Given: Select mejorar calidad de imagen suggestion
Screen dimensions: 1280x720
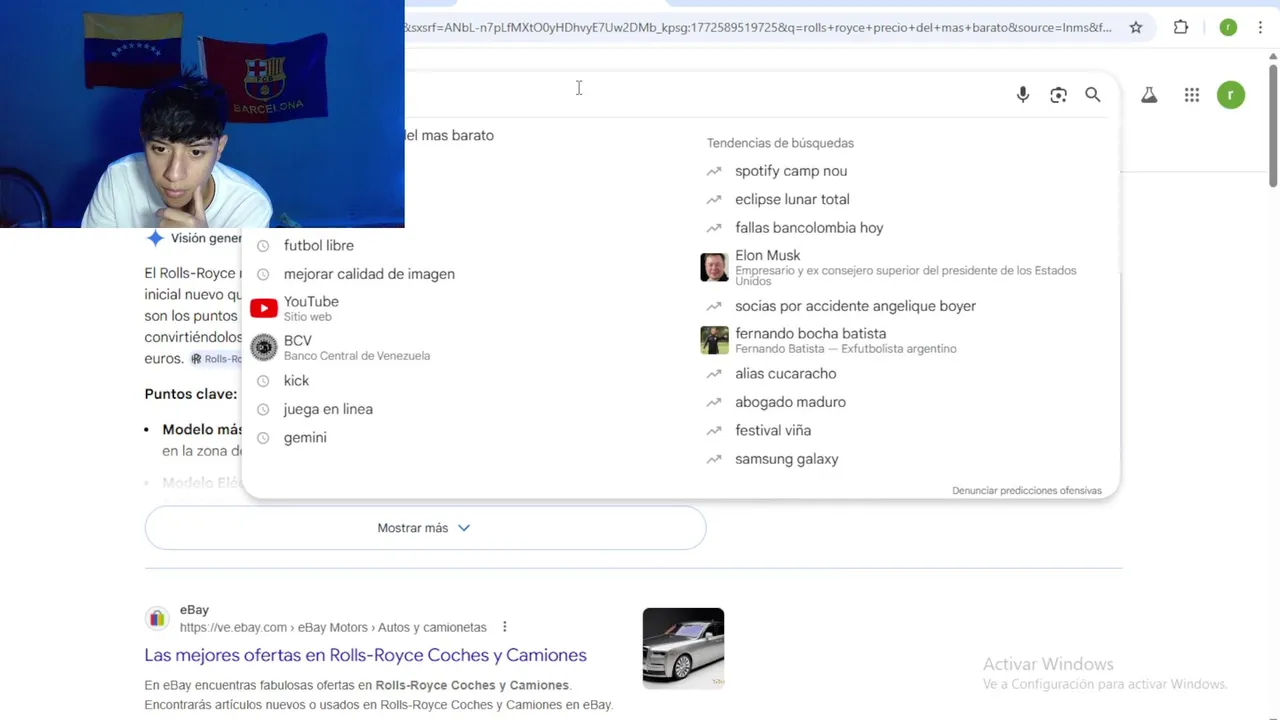Looking at the screenshot, I should [x=369, y=274].
